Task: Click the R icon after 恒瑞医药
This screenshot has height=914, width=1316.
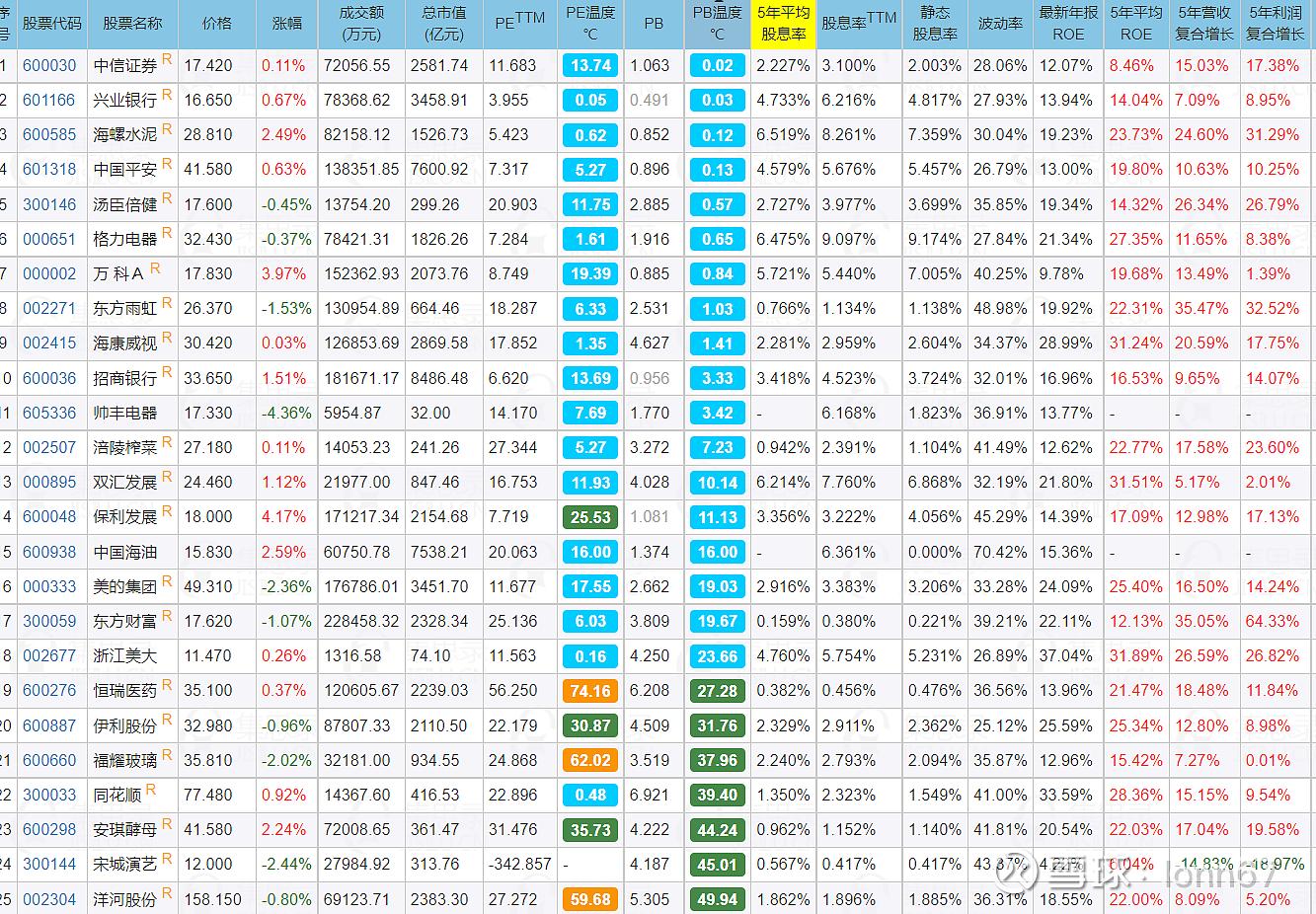Action: tap(167, 685)
